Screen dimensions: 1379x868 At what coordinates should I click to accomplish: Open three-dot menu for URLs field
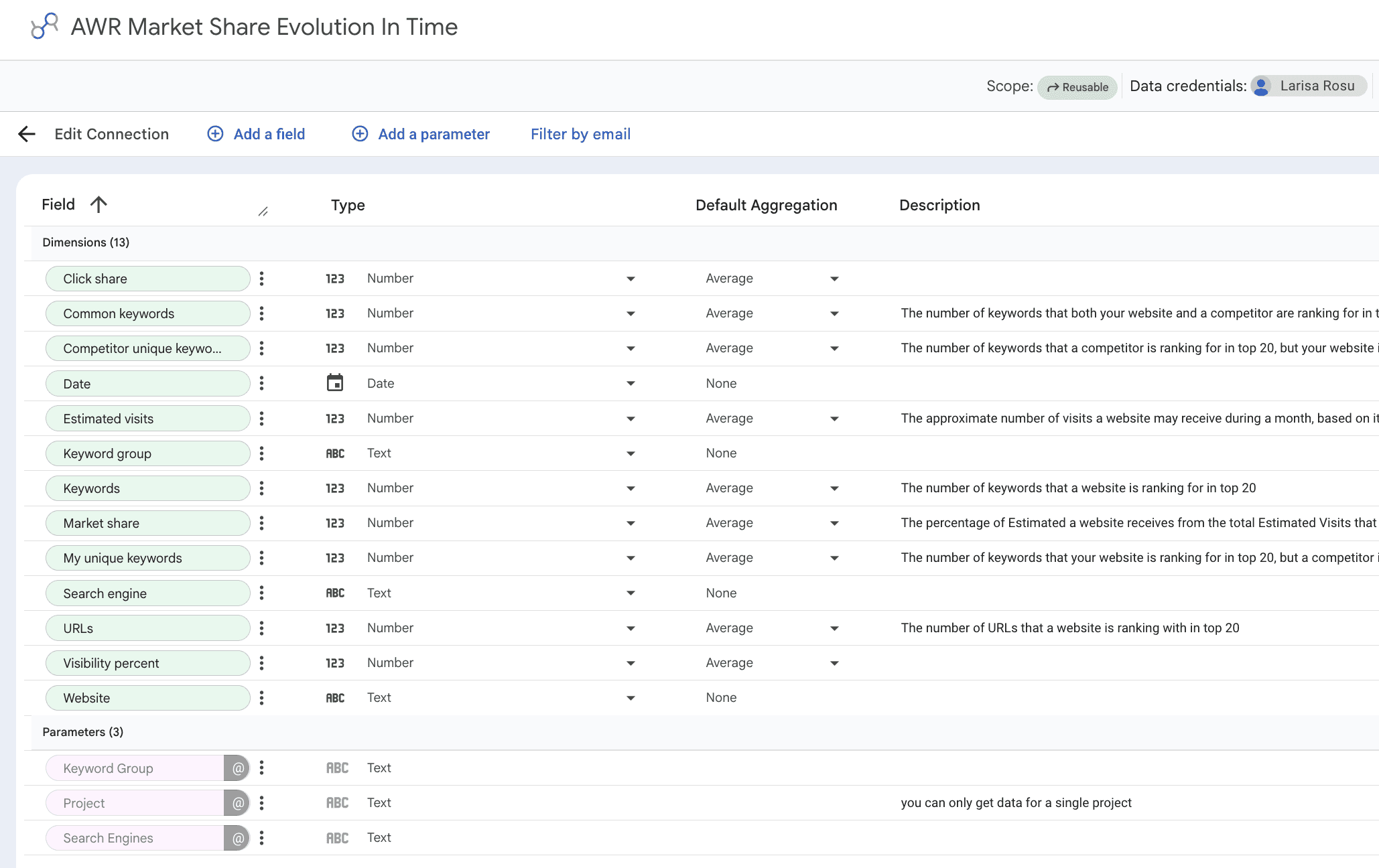pyautogui.click(x=261, y=628)
